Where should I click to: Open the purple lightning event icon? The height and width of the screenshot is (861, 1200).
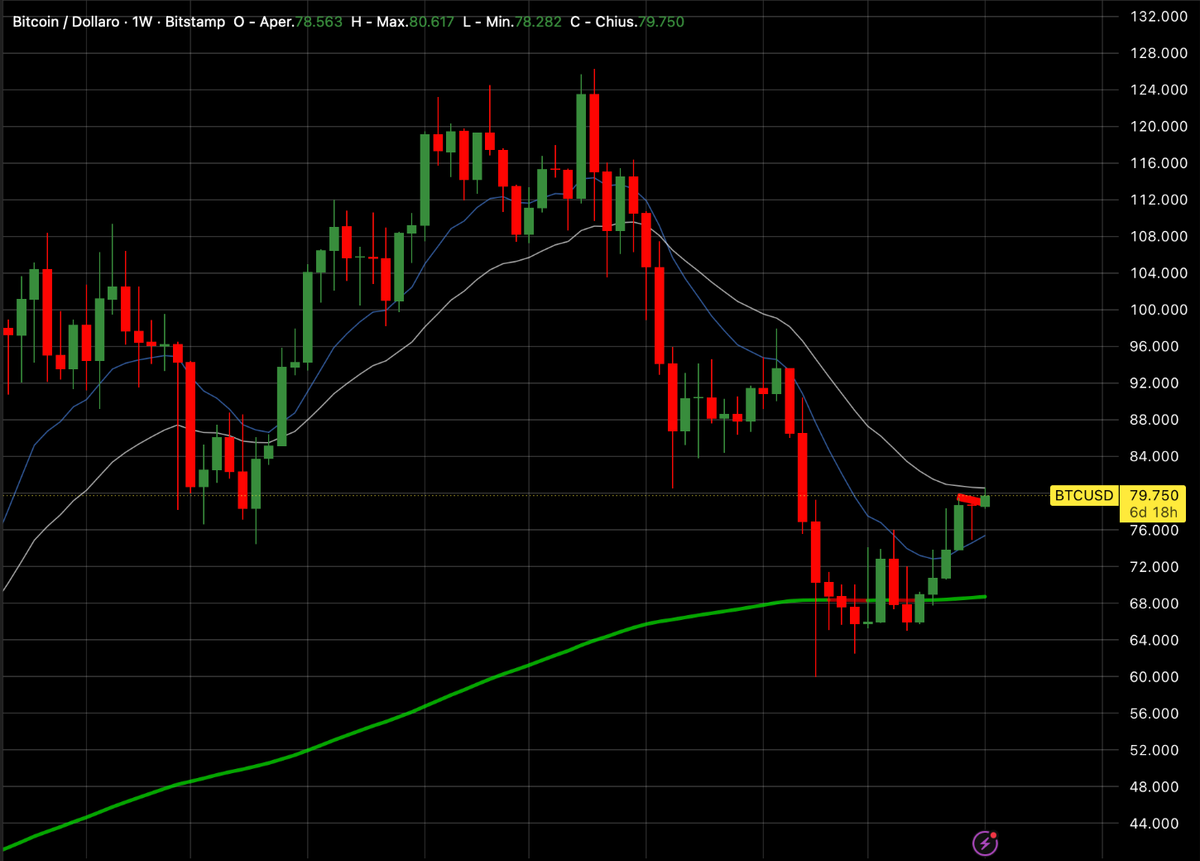986,842
